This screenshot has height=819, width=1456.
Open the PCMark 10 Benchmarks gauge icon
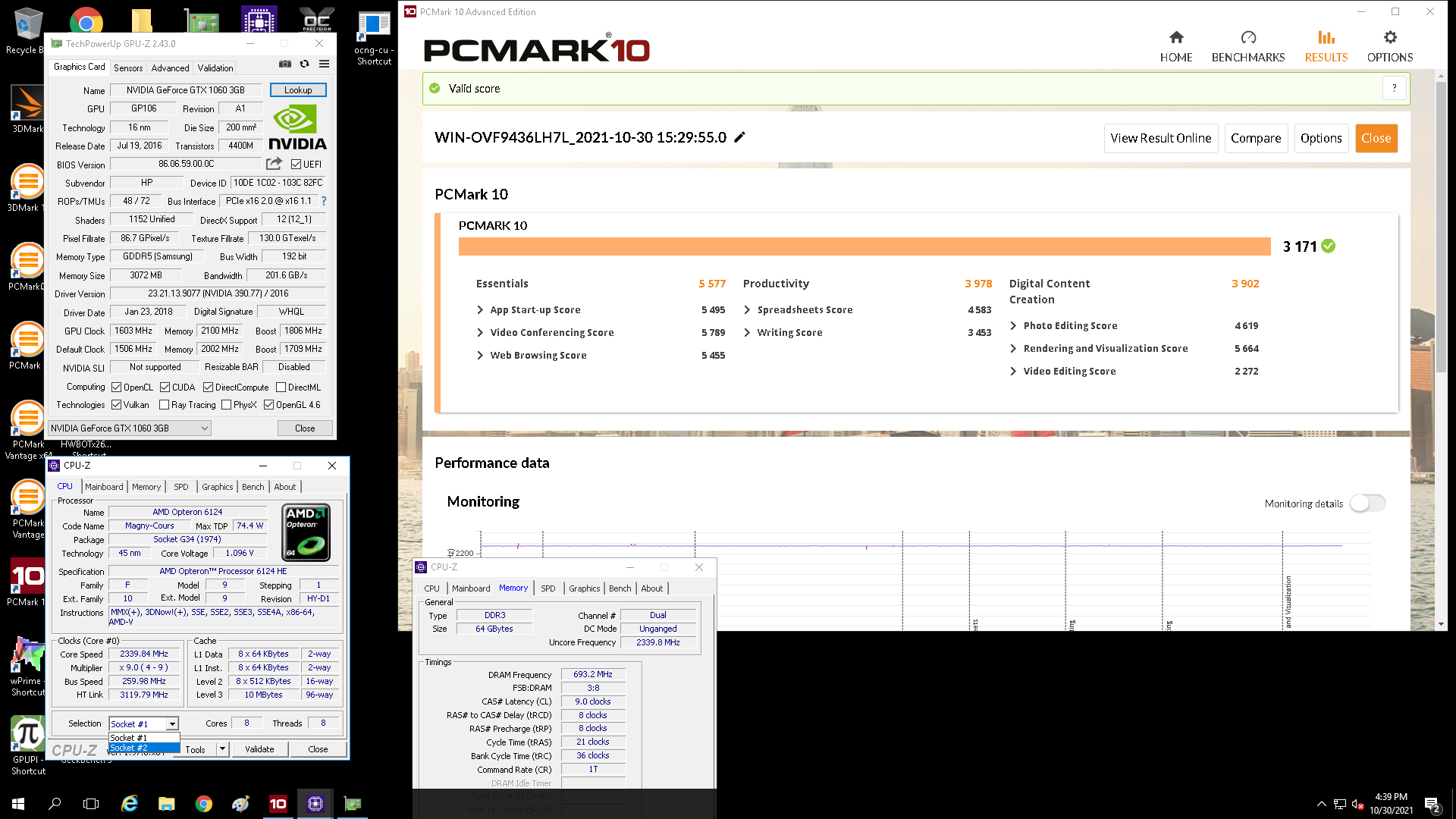(x=1248, y=37)
